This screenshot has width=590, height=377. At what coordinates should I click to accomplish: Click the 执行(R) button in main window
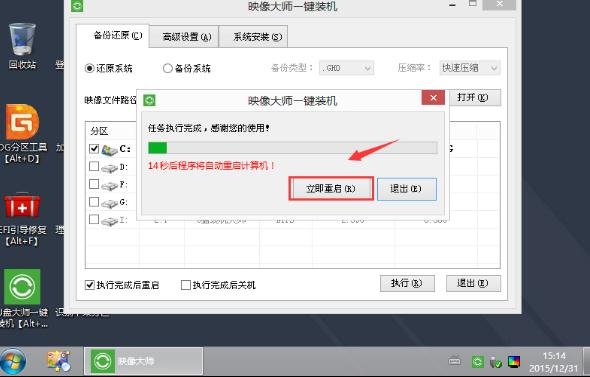tap(407, 283)
